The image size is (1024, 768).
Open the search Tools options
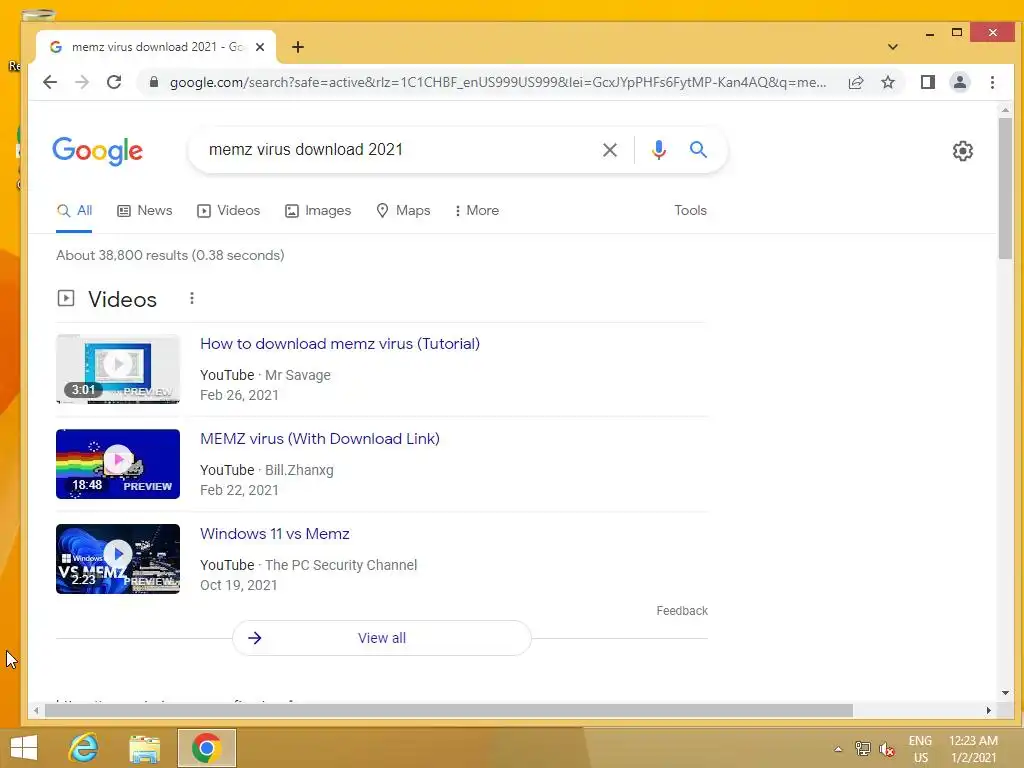coord(690,210)
